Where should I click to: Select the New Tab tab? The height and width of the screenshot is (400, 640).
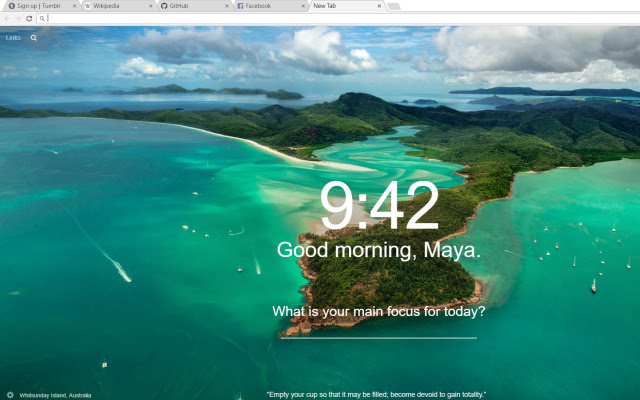(x=347, y=6)
